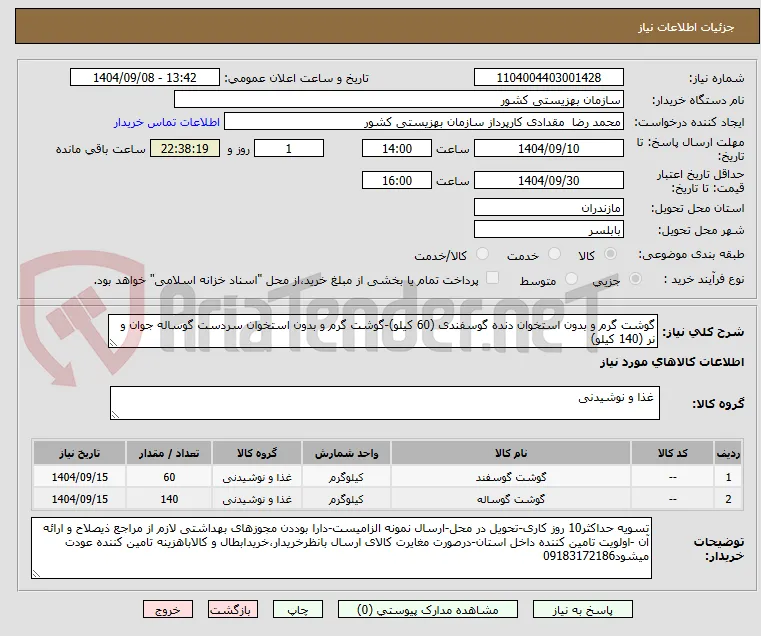
Task: Click the گوشت گوساله item name cell
Action: (511, 499)
